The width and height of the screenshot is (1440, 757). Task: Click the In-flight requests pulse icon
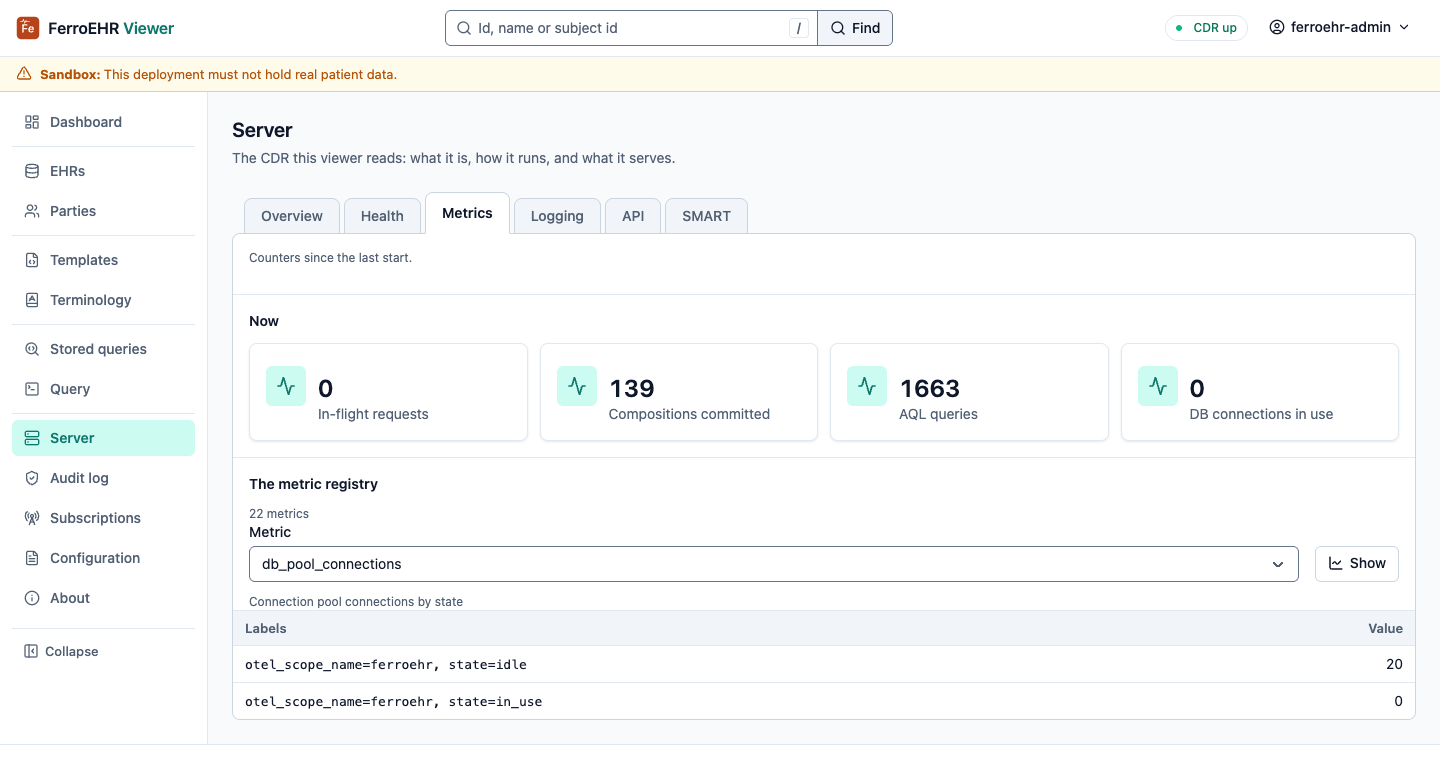(286, 386)
